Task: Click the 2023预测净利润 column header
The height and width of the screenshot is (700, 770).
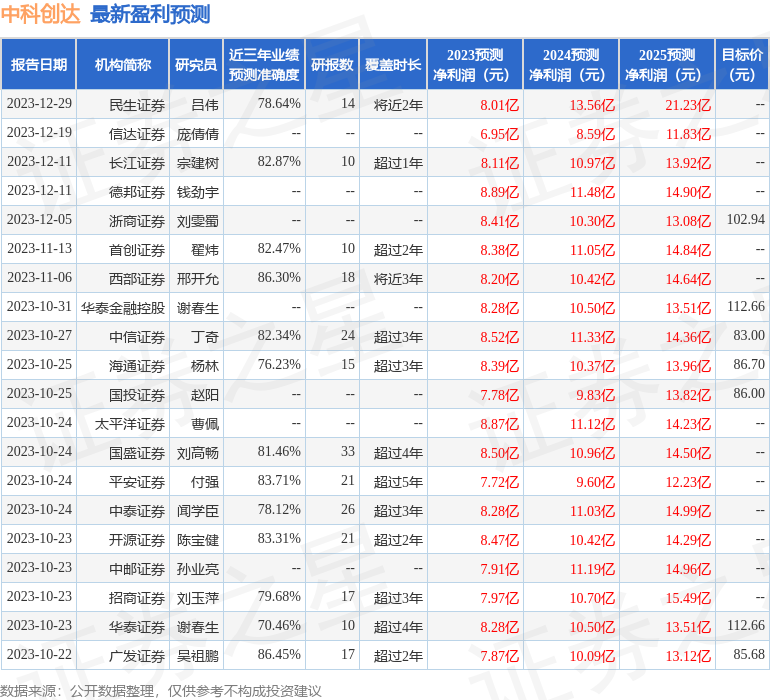Action: 475,64
